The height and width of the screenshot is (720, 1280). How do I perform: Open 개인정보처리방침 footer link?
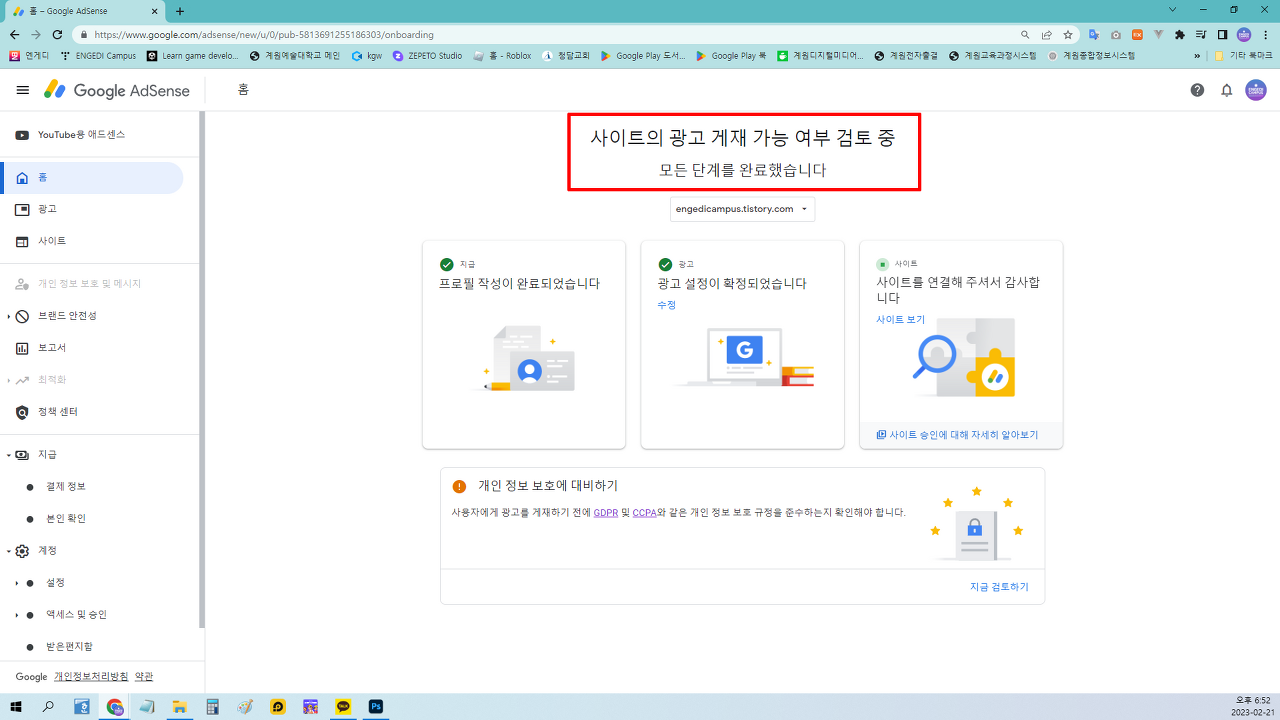91,677
